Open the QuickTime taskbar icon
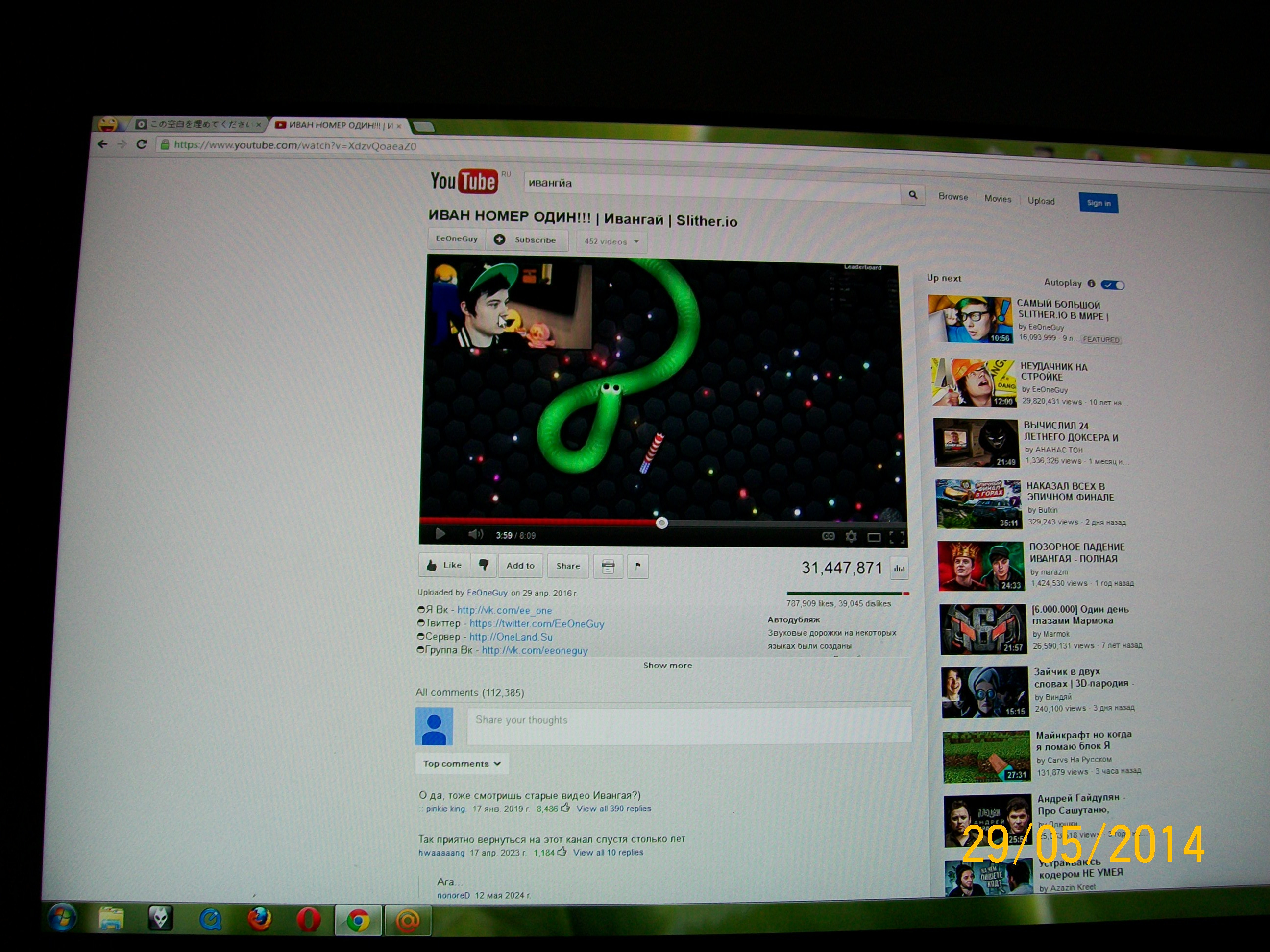The width and height of the screenshot is (1270, 952). [211, 920]
